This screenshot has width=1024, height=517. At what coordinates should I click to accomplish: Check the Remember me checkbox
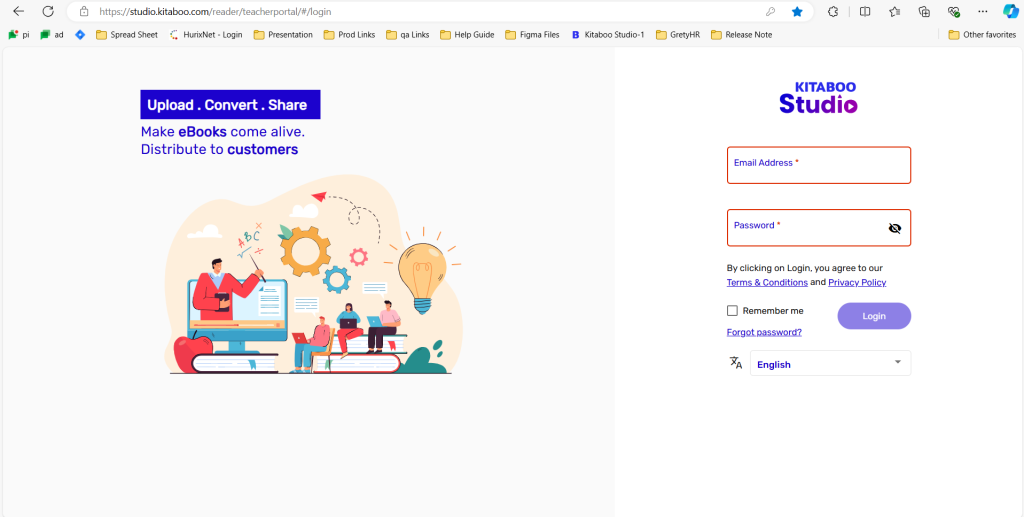(732, 311)
